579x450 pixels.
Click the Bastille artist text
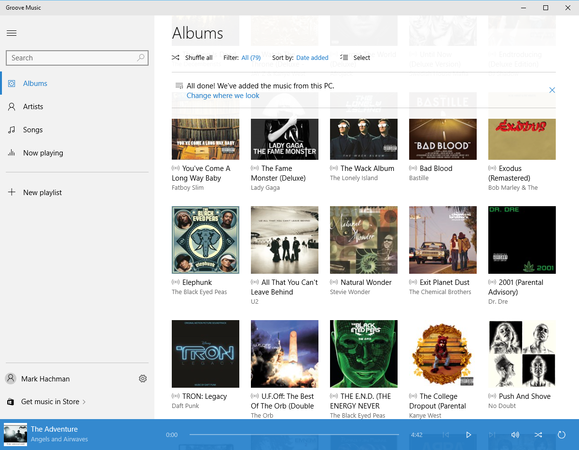point(419,178)
